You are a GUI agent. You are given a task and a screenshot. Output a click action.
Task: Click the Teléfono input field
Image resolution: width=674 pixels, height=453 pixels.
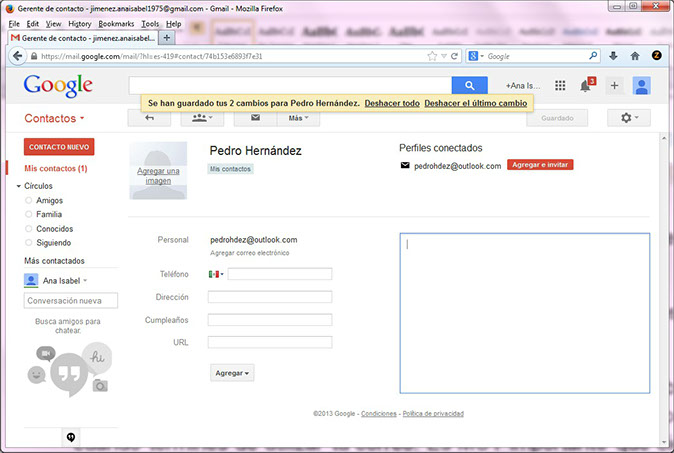[x=280, y=274]
